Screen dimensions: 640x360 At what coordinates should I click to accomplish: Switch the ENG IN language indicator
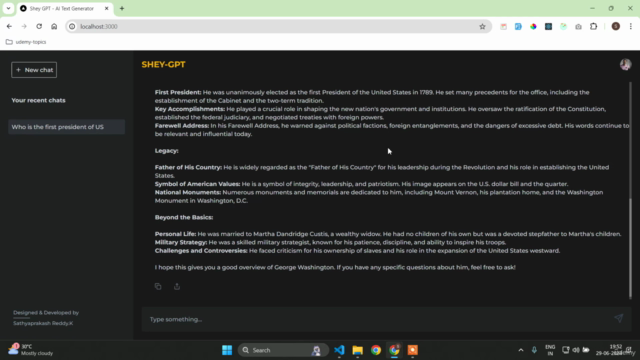click(550, 350)
